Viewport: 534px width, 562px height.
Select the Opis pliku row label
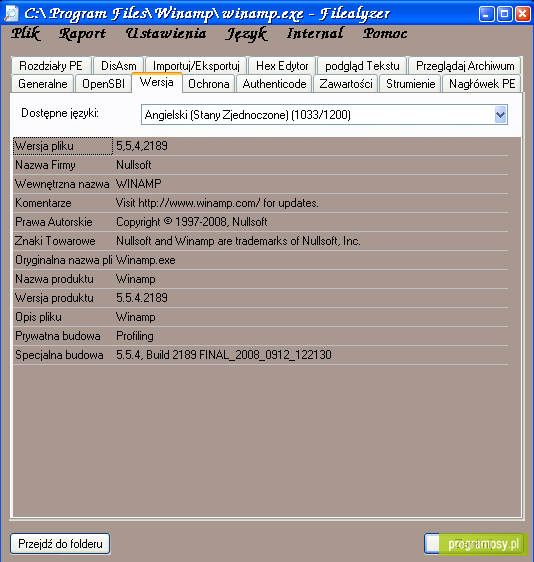38,317
